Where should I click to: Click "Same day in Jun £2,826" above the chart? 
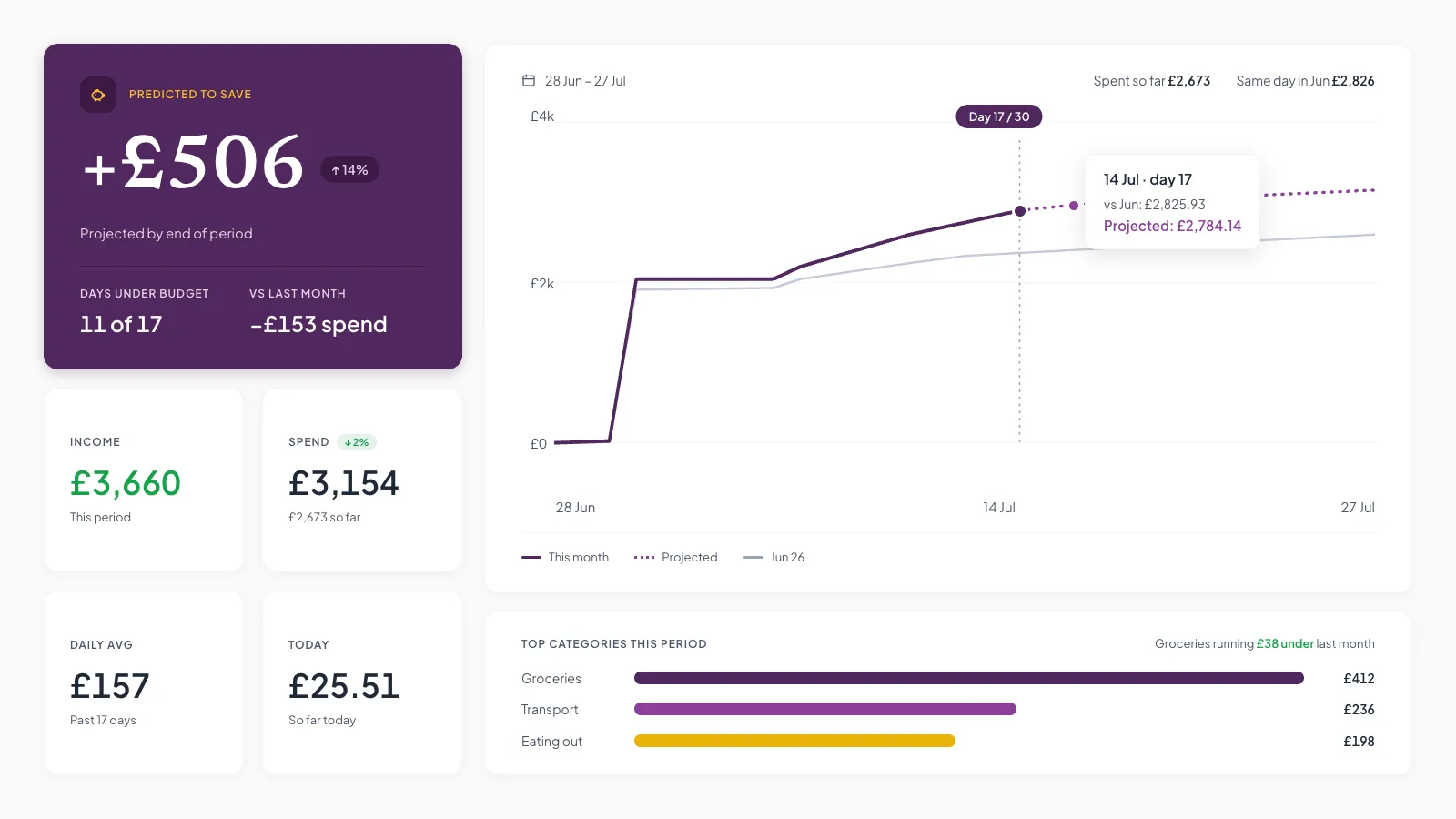pyautogui.click(x=1305, y=81)
